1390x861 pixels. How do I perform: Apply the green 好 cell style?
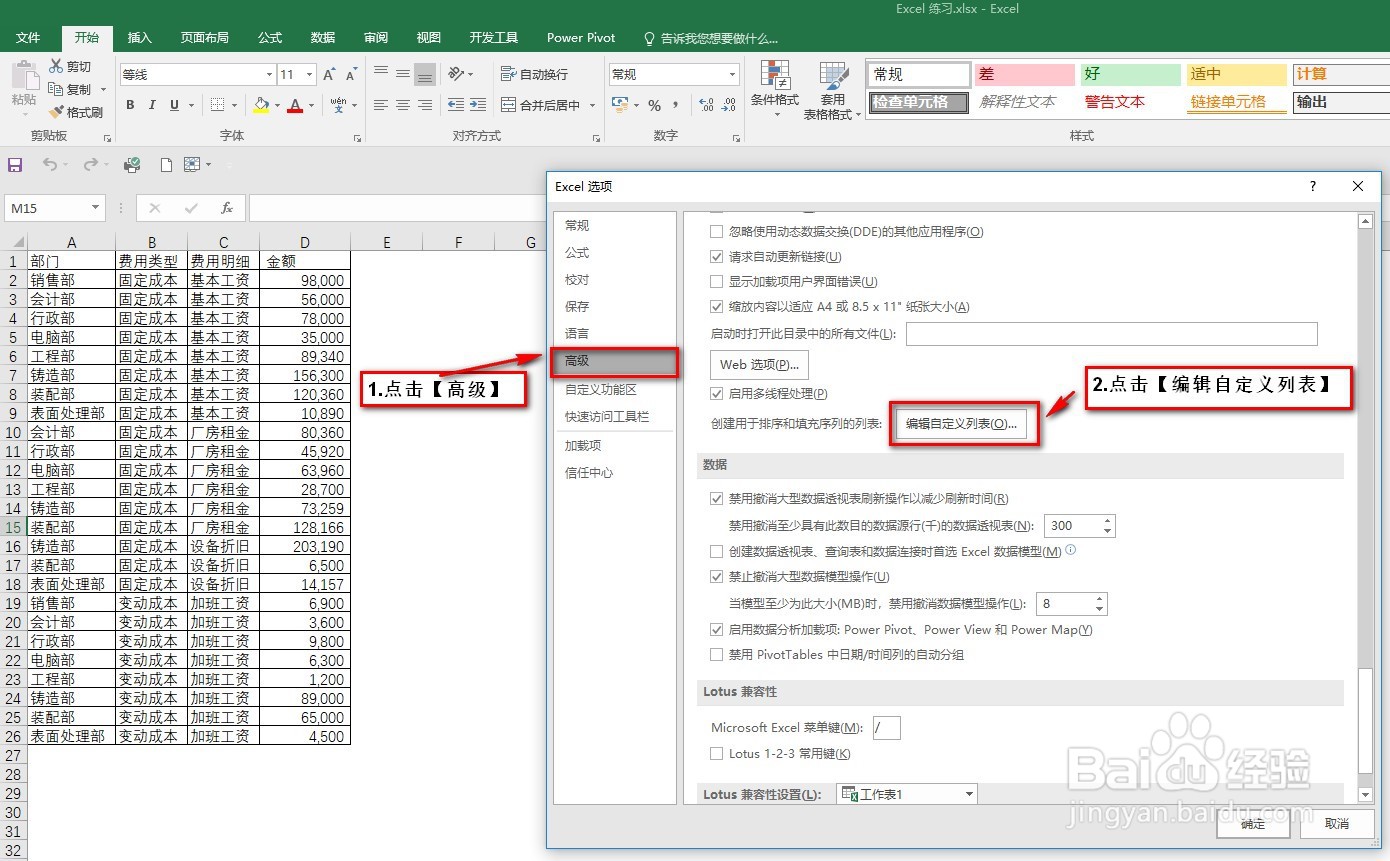1130,74
